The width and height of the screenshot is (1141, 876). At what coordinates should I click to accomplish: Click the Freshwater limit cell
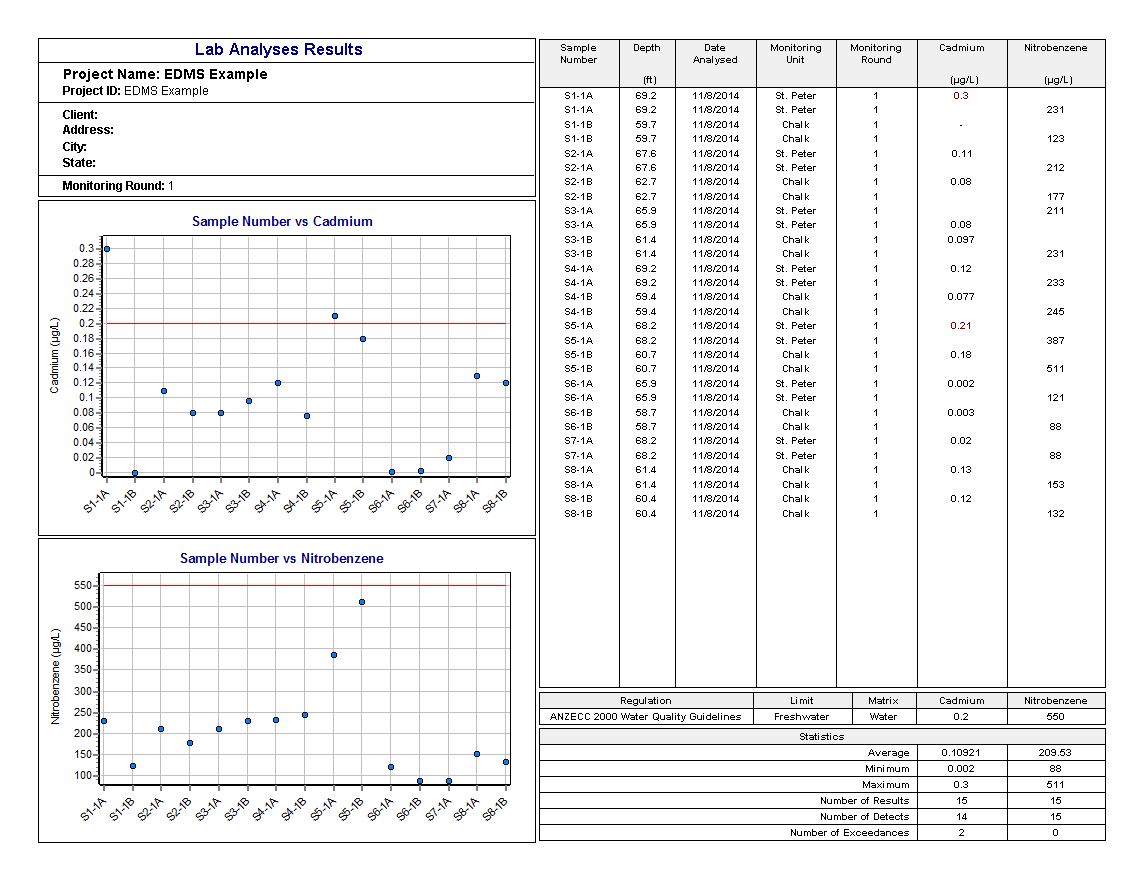[801, 717]
